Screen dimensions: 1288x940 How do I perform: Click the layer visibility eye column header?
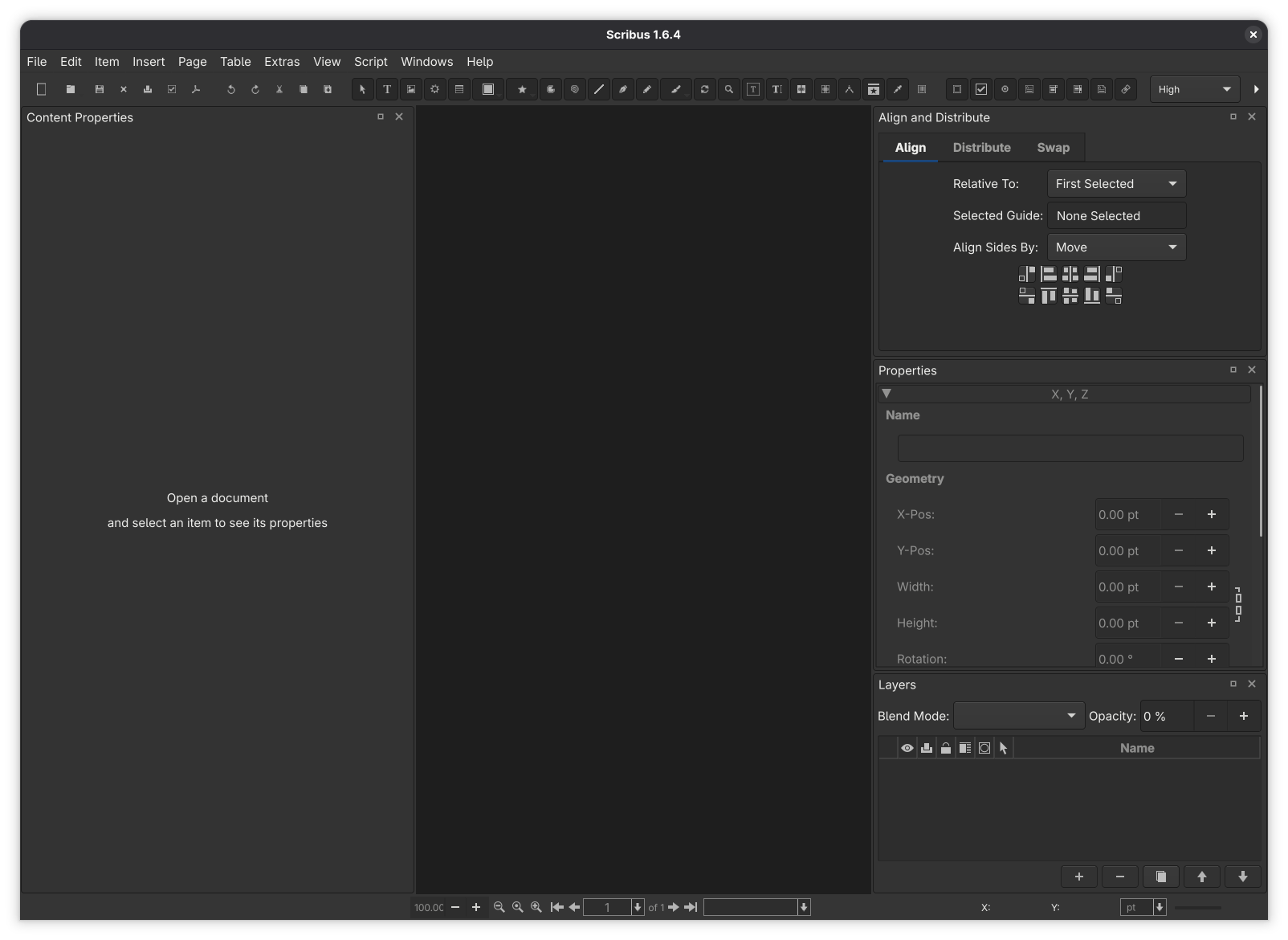(x=907, y=748)
